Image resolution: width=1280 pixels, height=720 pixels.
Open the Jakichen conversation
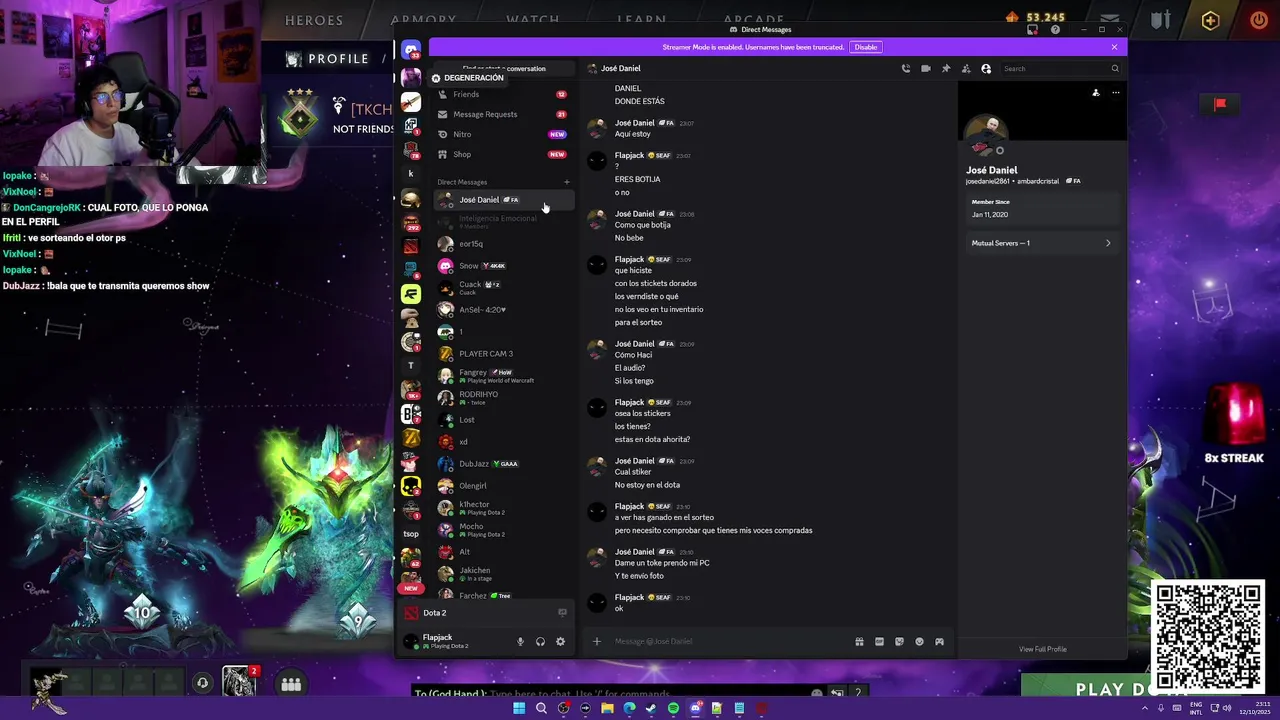[x=503, y=574]
